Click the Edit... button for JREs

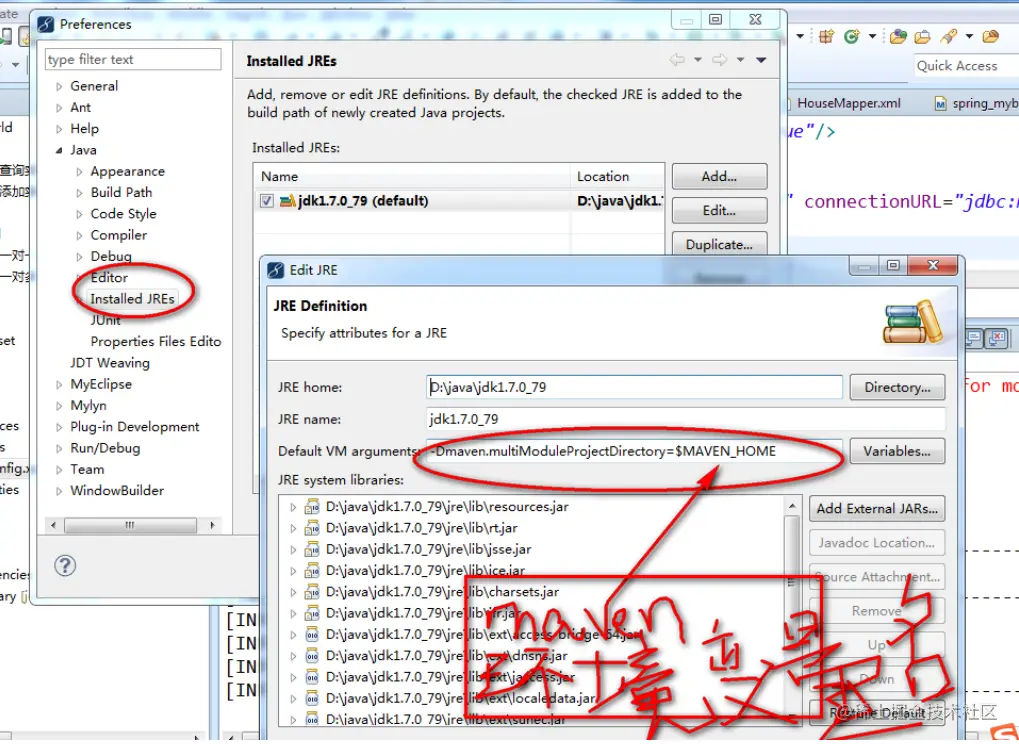coord(719,211)
